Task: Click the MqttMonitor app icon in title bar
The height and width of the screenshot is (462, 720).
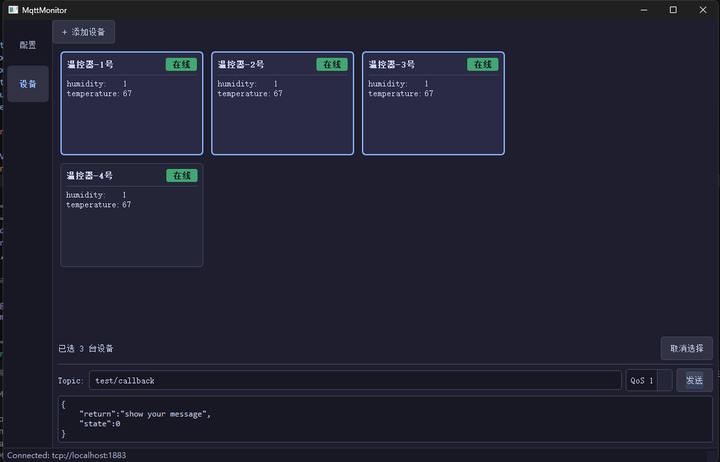Action: coord(13,10)
